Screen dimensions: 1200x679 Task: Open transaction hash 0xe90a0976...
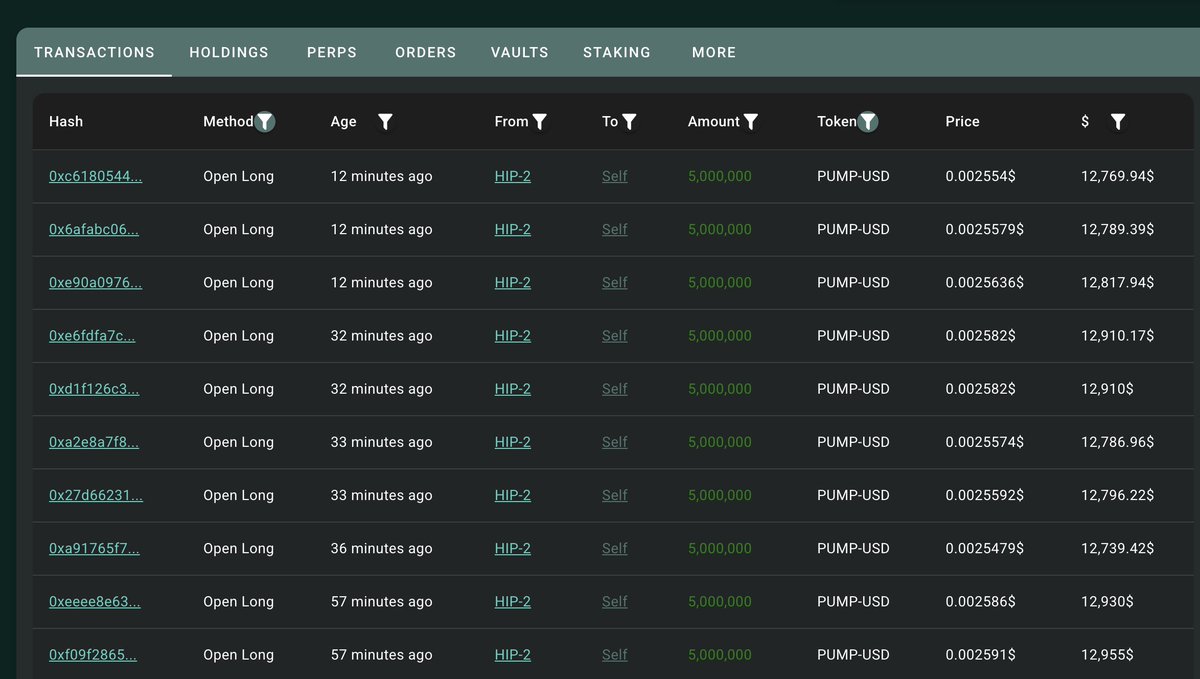pos(95,282)
